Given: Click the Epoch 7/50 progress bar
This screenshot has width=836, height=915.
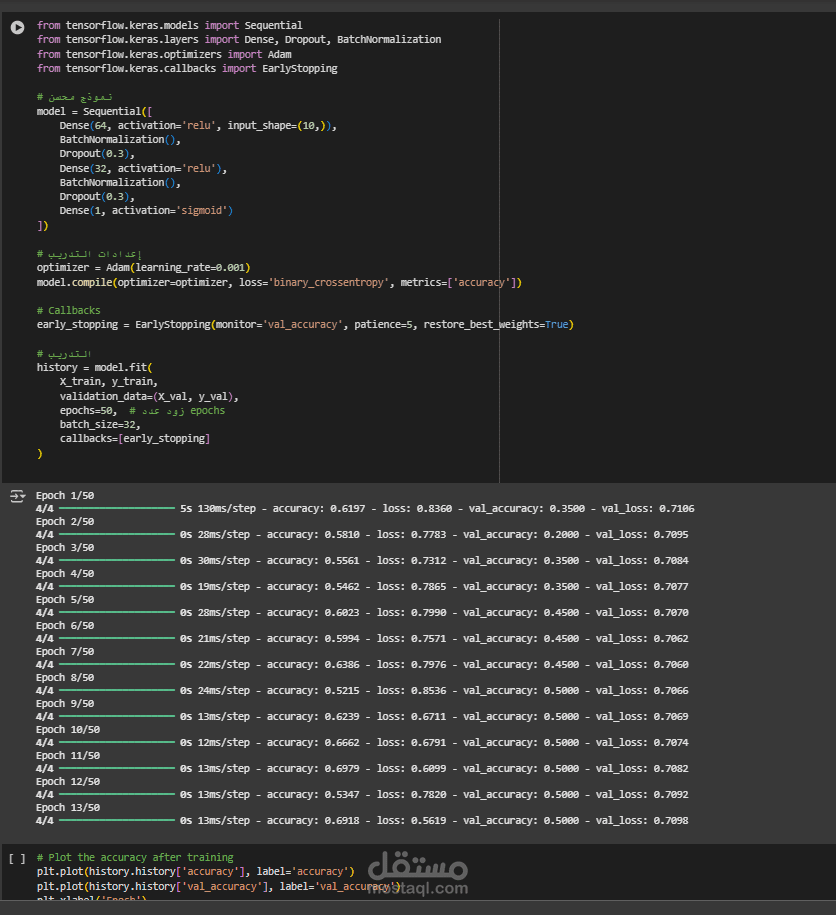Looking at the screenshot, I should [117, 665].
